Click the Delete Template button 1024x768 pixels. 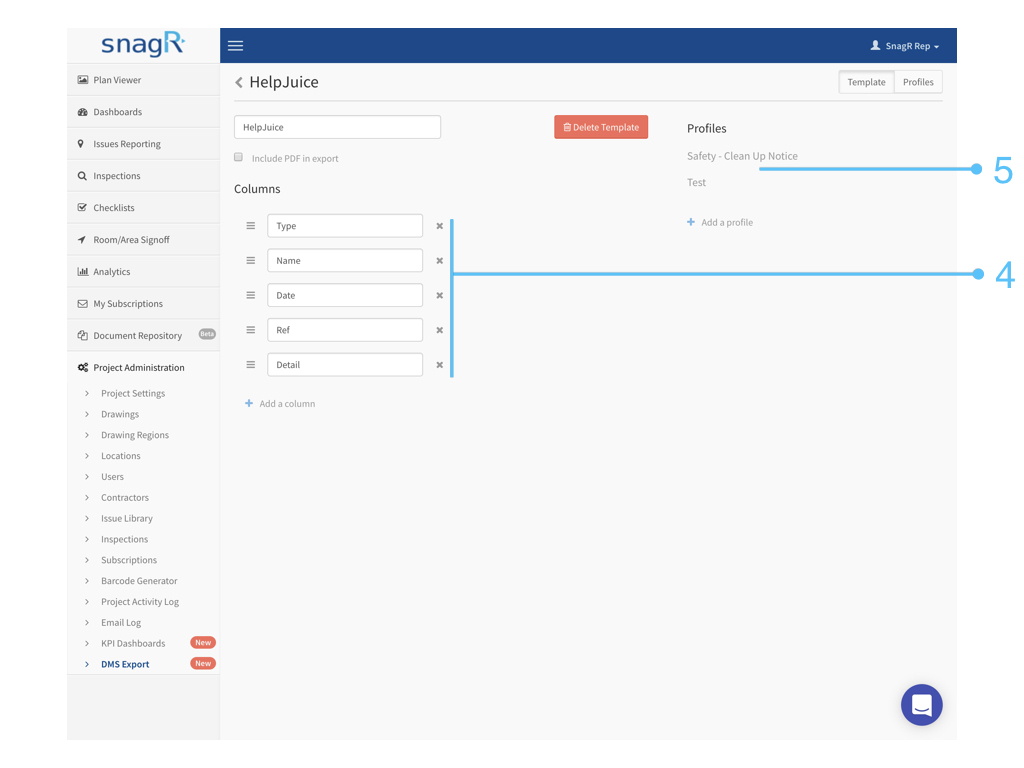tap(601, 127)
